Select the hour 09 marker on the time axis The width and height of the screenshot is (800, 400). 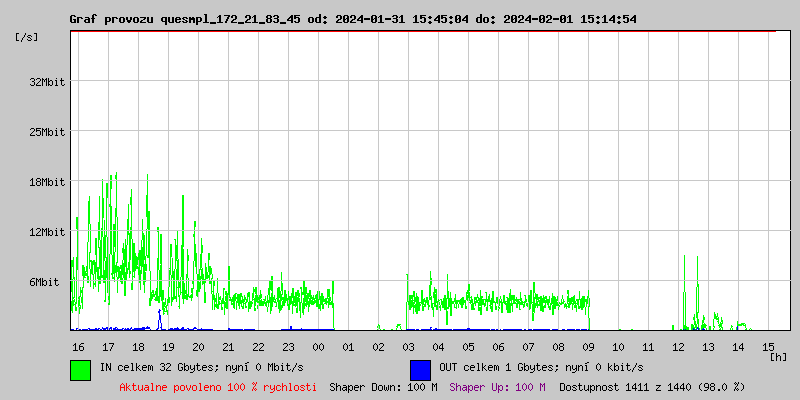[x=588, y=346]
